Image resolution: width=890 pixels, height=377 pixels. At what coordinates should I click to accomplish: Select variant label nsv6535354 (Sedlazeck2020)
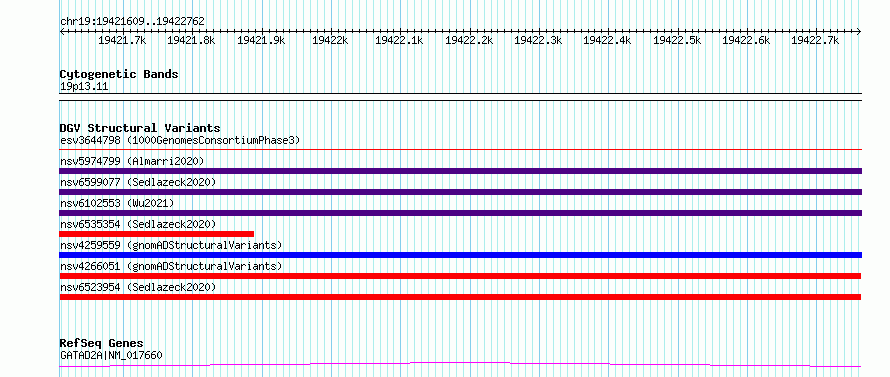pyautogui.click(x=138, y=224)
